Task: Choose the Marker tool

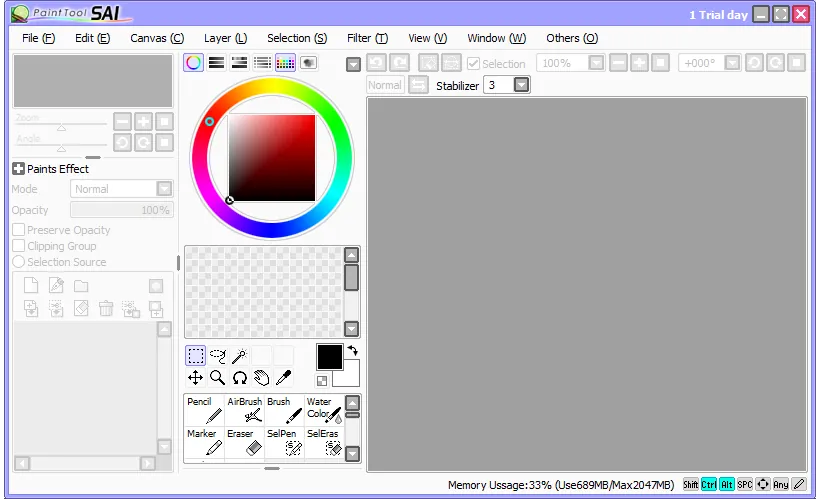Action: click(x=204, y=442)
